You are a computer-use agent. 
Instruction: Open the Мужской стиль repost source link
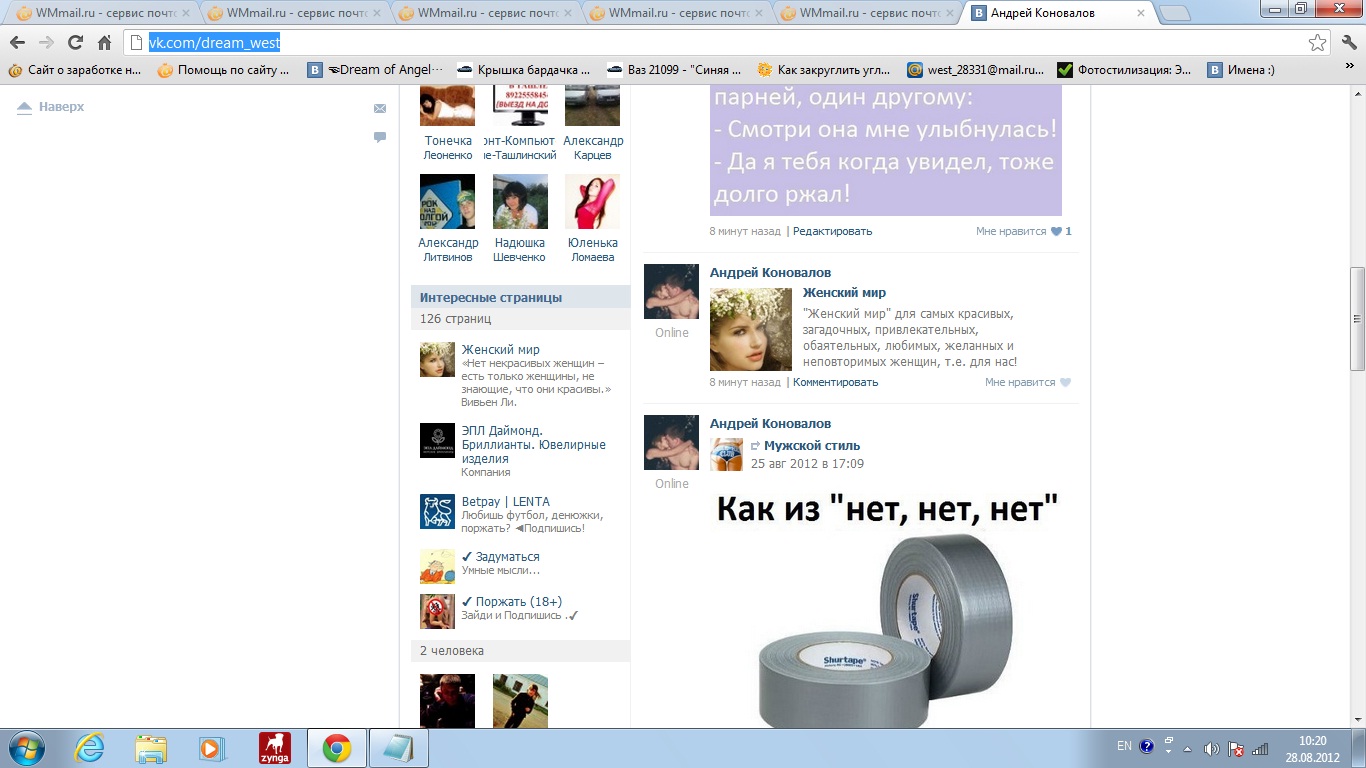click(x=812, y=446)
